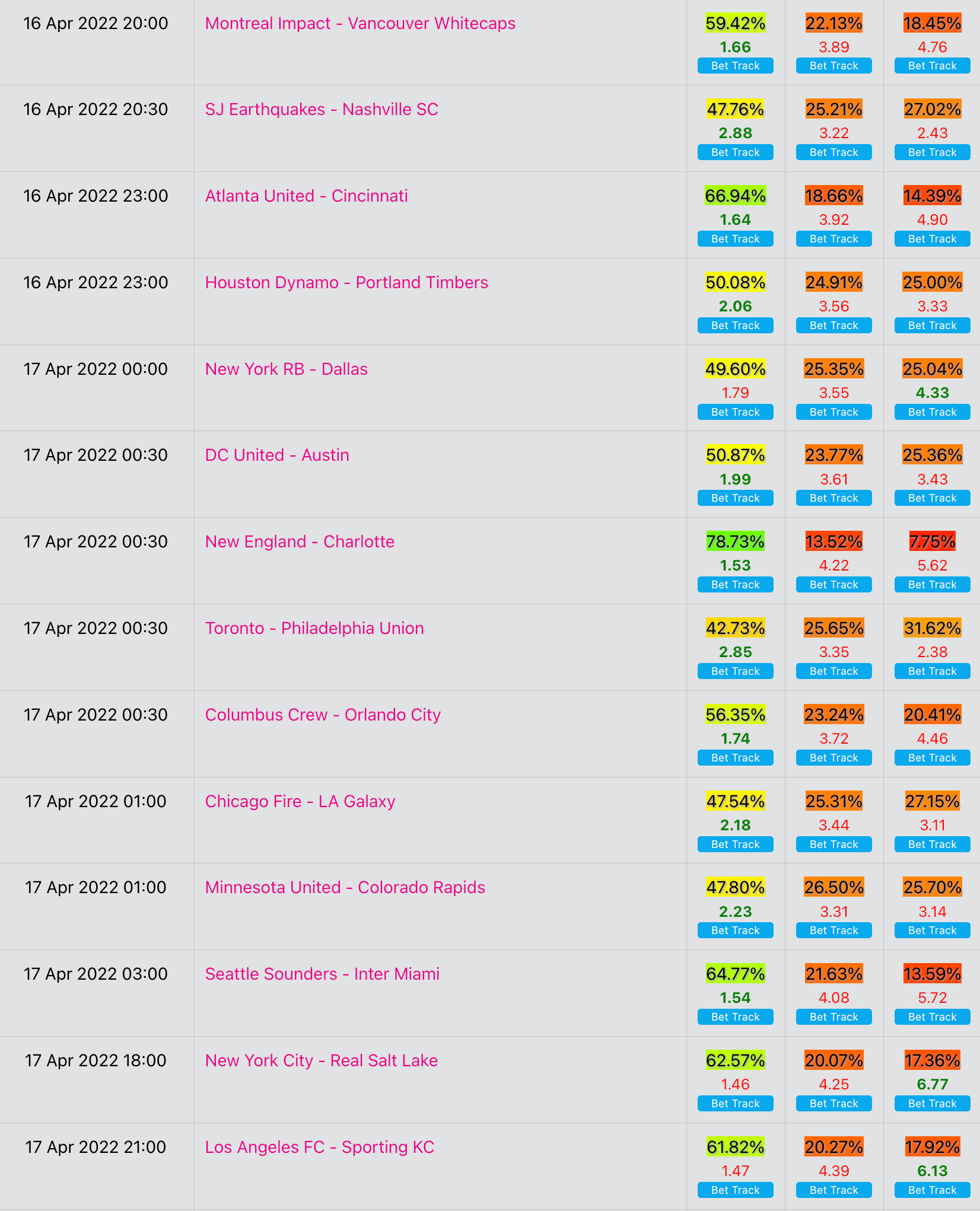980x1211 pixels.
Task: Click Bet Track under 1.66 Montreal odds
Action: click(736, 66)
